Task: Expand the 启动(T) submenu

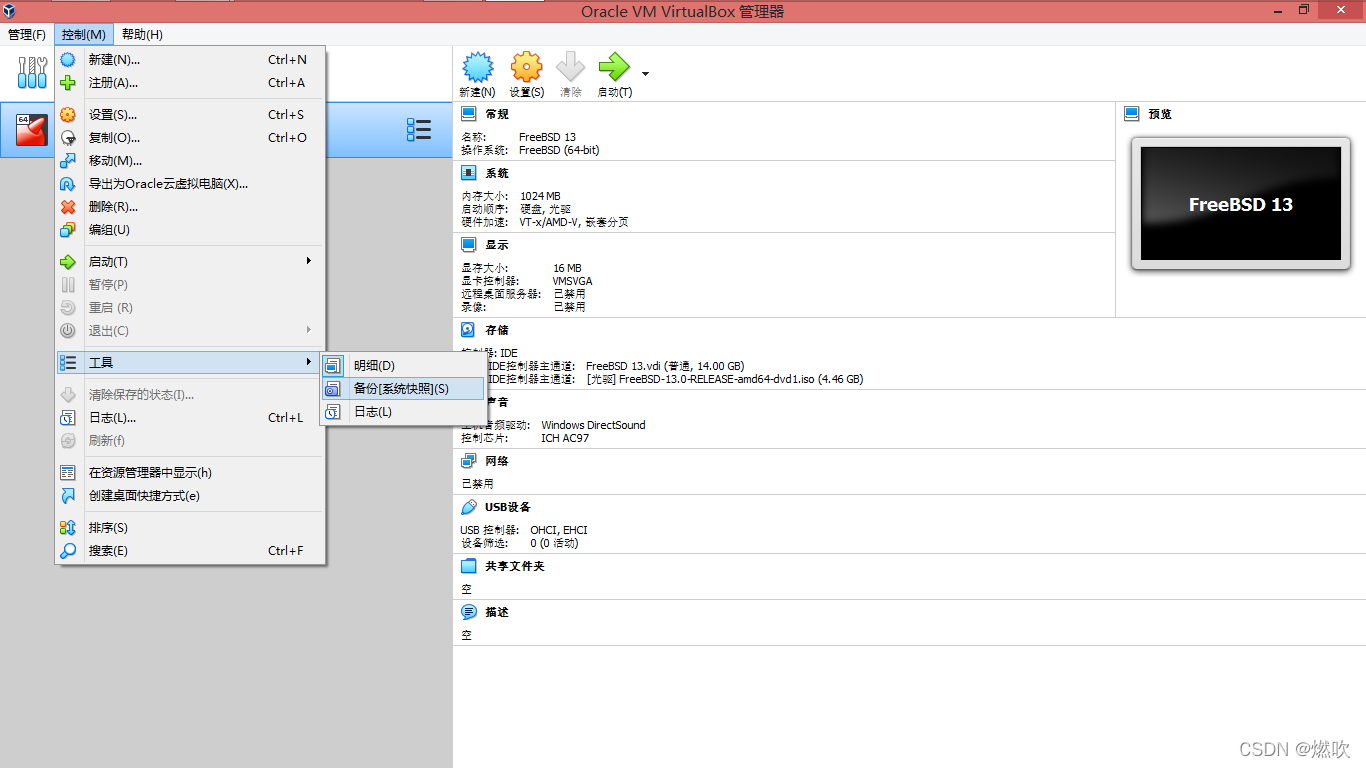Action: pos(190,262)
